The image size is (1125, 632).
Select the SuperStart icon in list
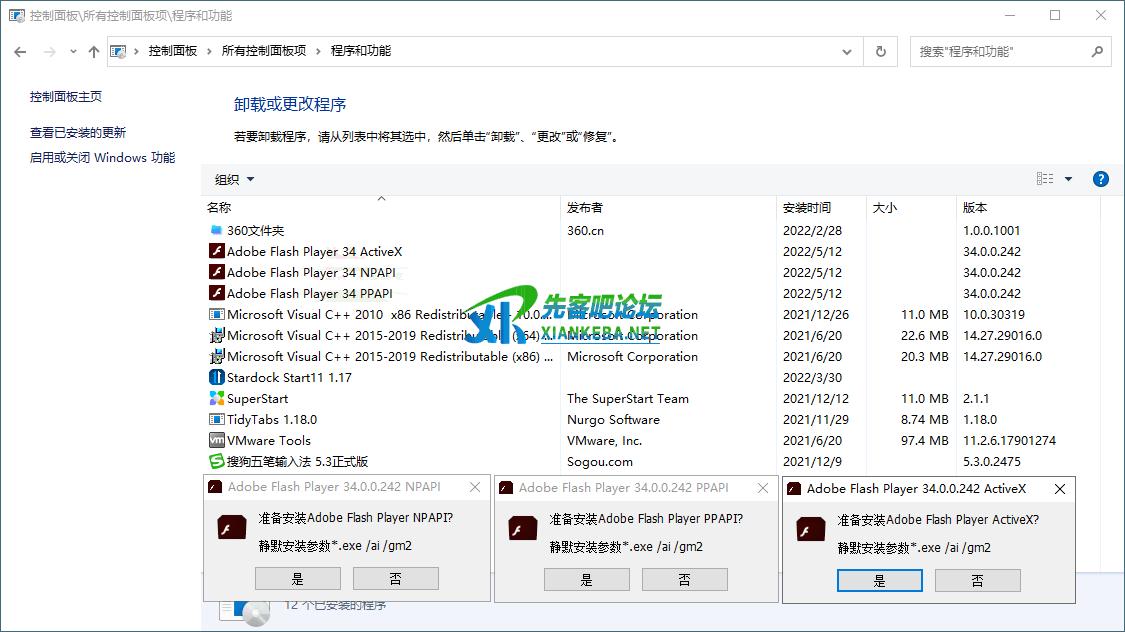coord(216,398)
